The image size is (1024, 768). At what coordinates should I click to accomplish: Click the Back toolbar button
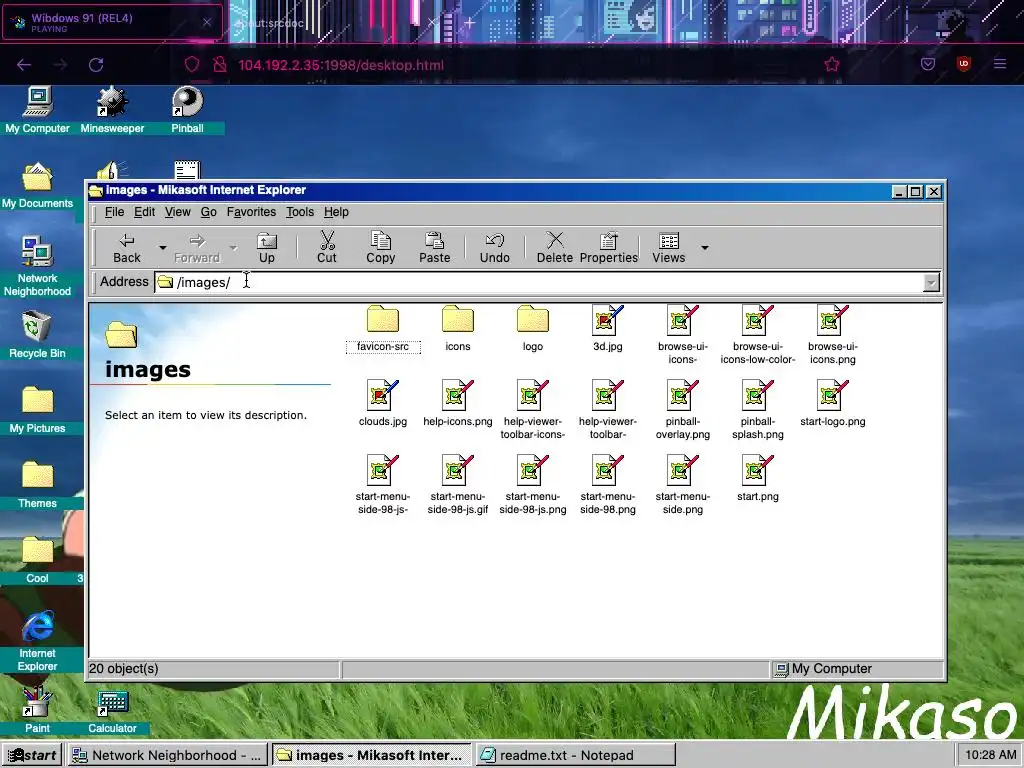point(127,248)
